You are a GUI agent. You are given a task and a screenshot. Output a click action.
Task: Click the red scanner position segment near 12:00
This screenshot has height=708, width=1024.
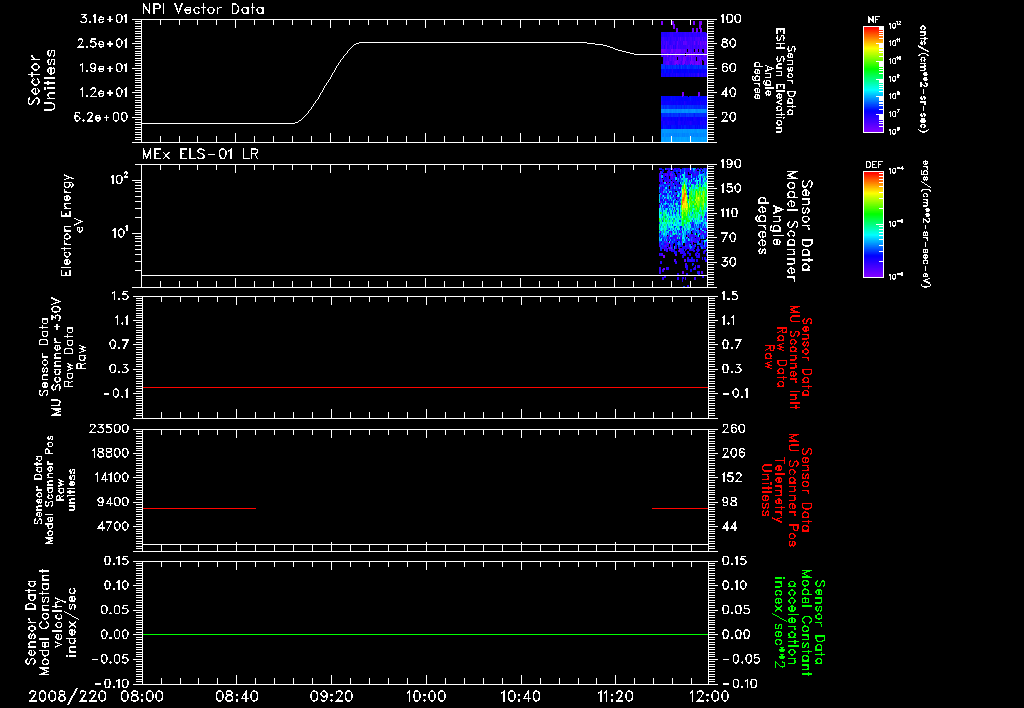click(680, 508)
